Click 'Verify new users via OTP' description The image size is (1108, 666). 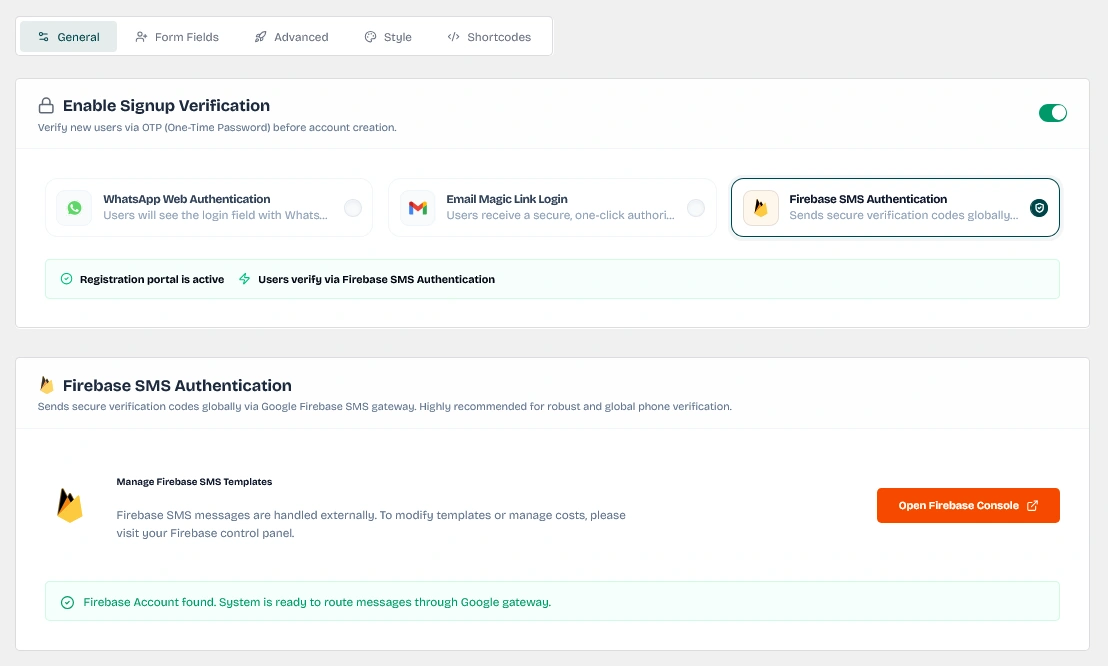[217, 127]
